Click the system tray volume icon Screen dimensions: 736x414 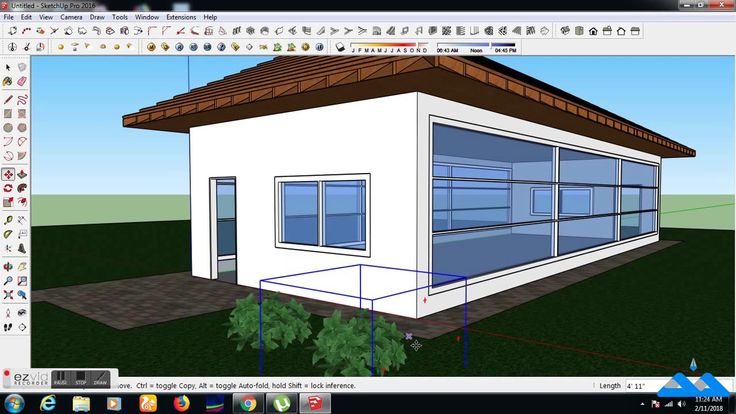pyautogui.click(x=682, y=404)
